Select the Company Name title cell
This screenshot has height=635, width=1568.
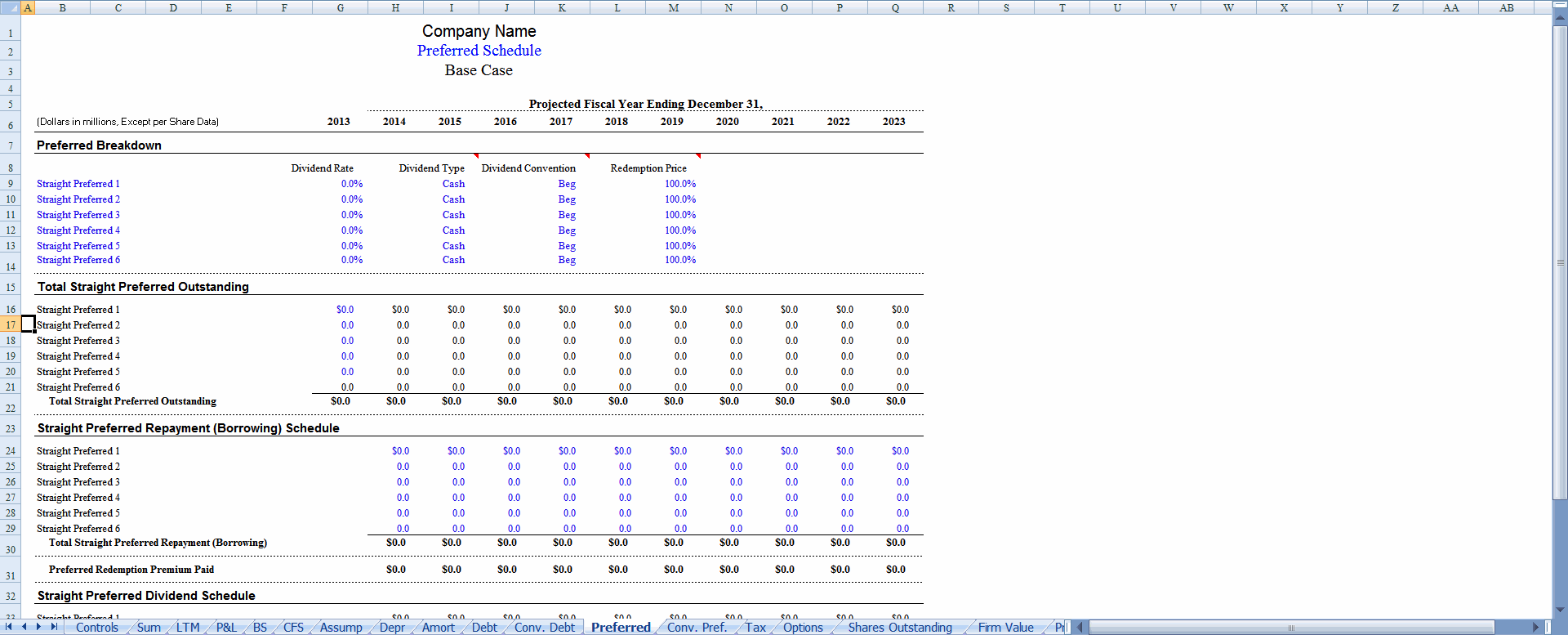pos(479,31)
